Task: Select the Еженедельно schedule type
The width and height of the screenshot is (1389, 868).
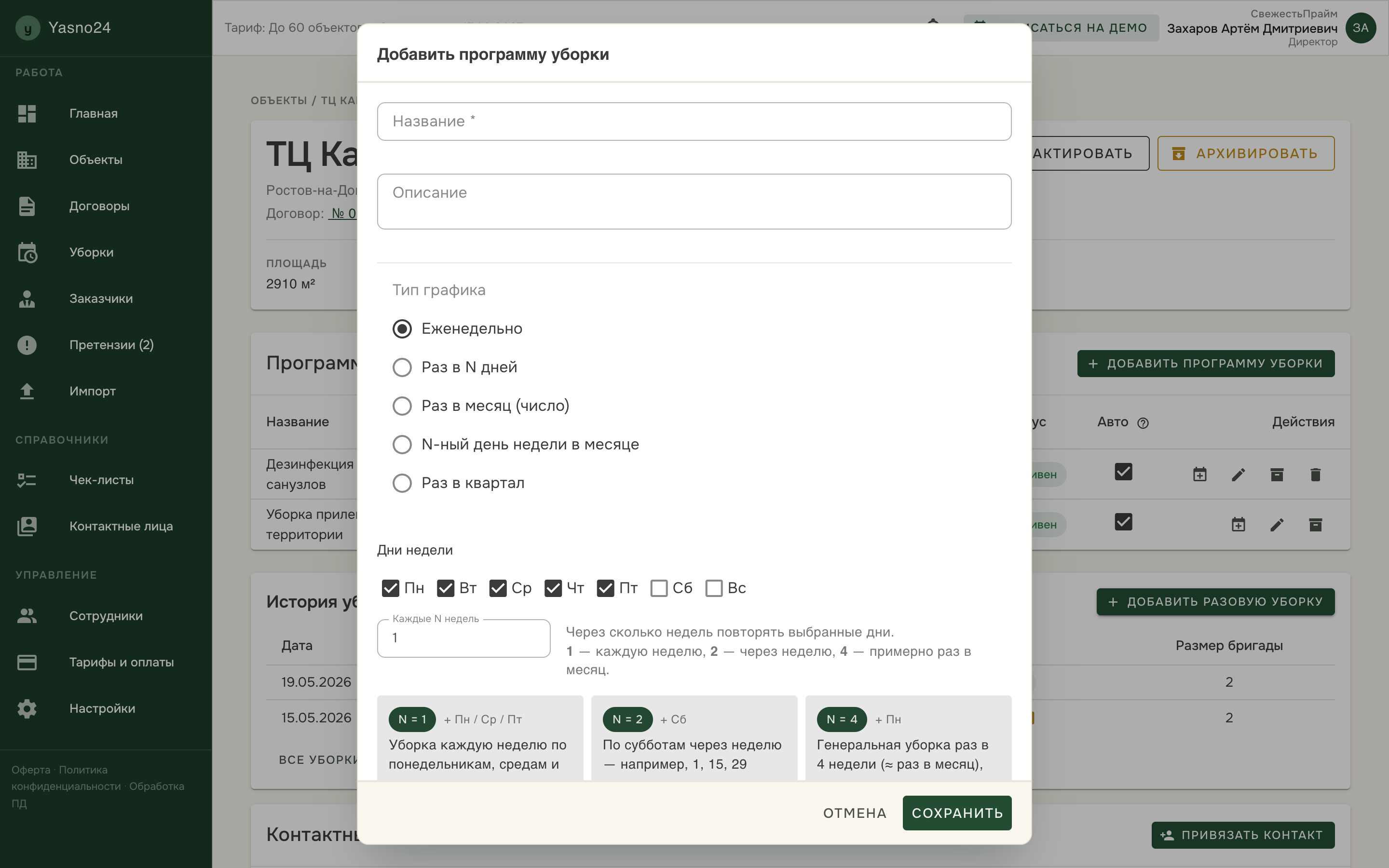Action: (402, 329)
